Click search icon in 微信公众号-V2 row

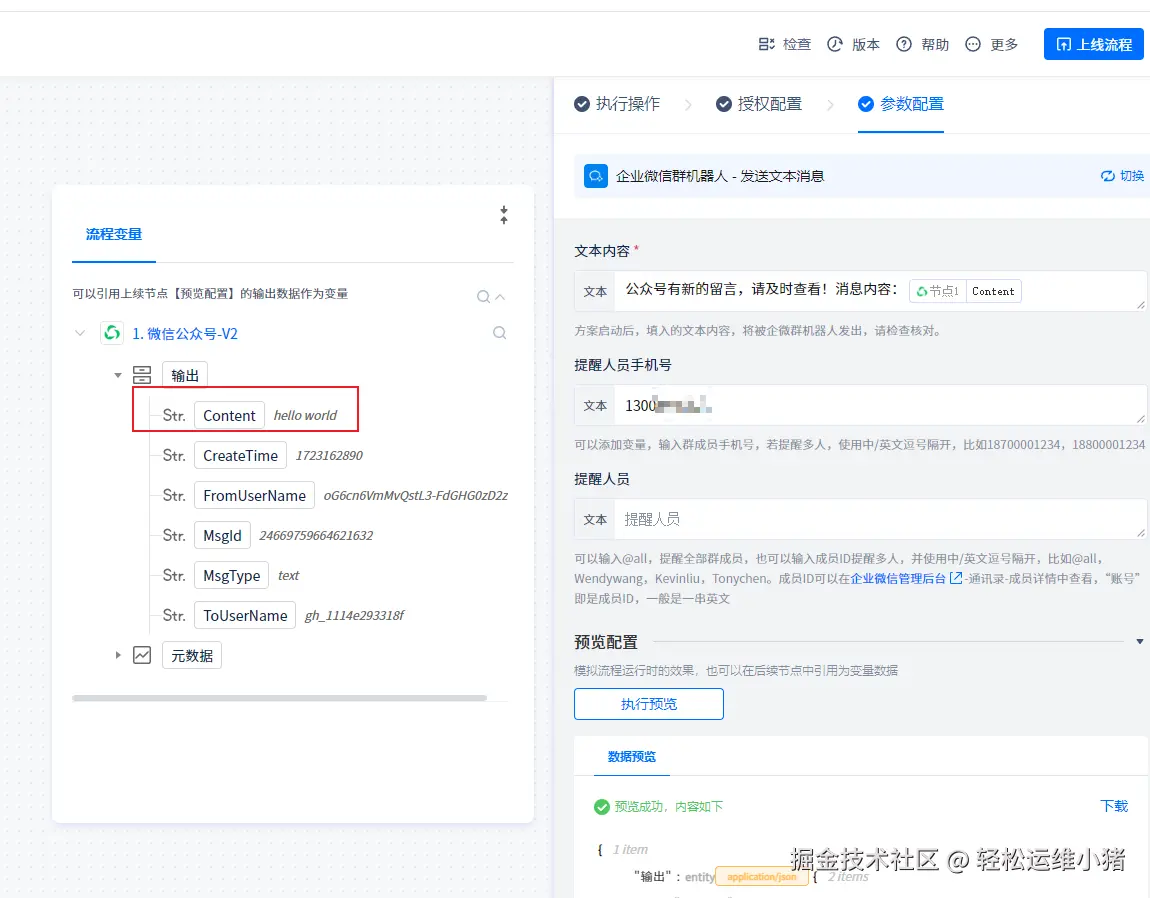click(x=499, y=332)
